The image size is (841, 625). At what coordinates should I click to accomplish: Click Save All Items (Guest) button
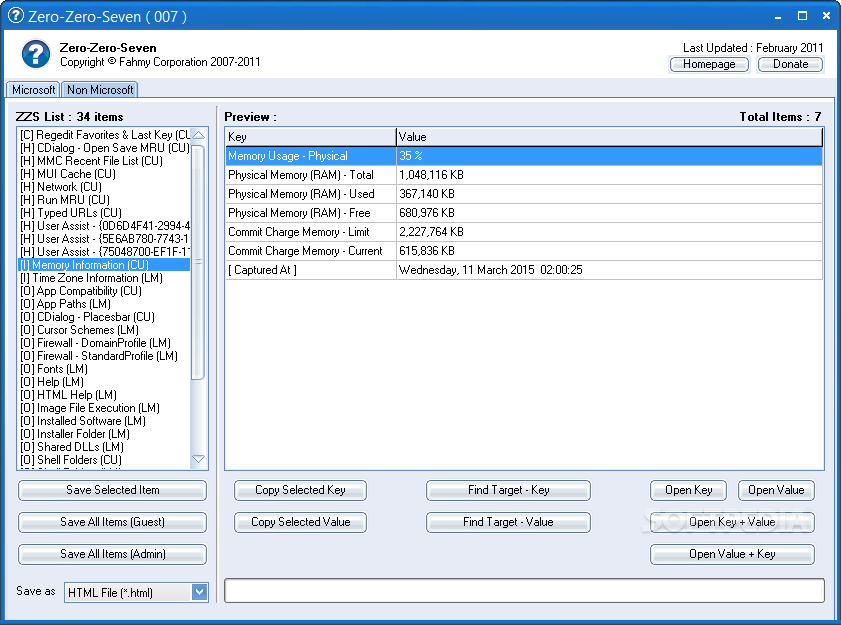[113, 522]
